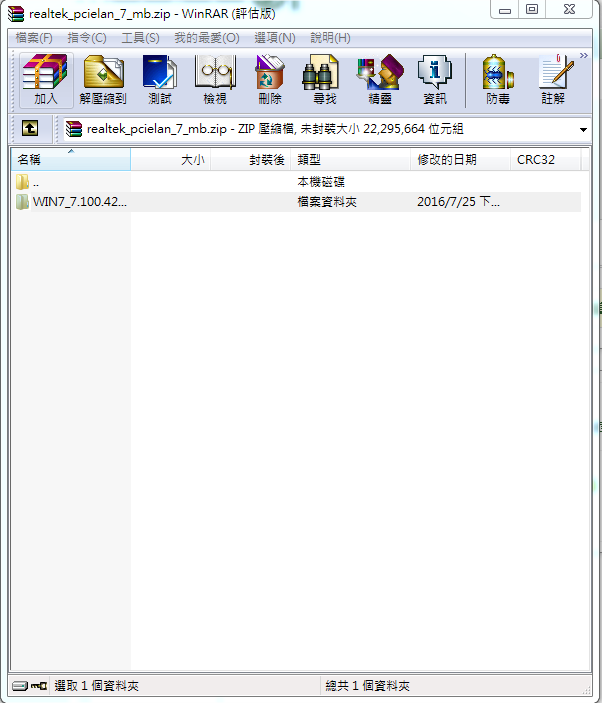This screenshot has height=703, width=602.
Task: Sort by the CRC32 column header
Action: [x=546, y=160]
